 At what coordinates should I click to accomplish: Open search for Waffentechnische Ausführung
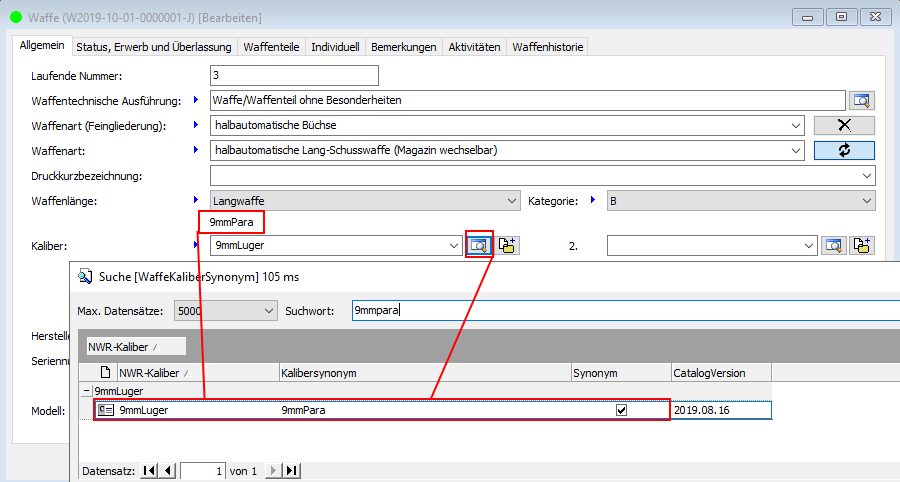tap(861, 100)
